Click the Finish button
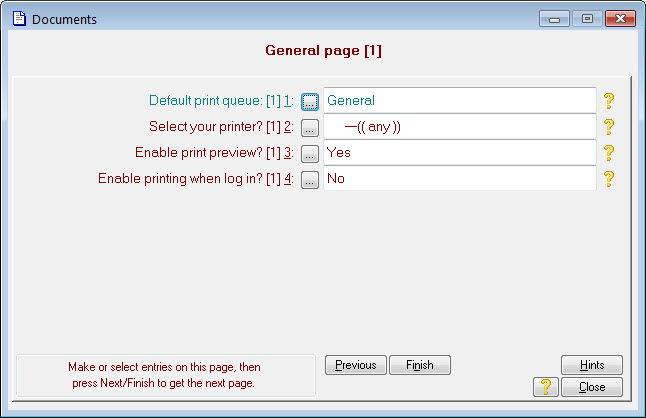This screenshot has height=418, width=646. (420, 365)
